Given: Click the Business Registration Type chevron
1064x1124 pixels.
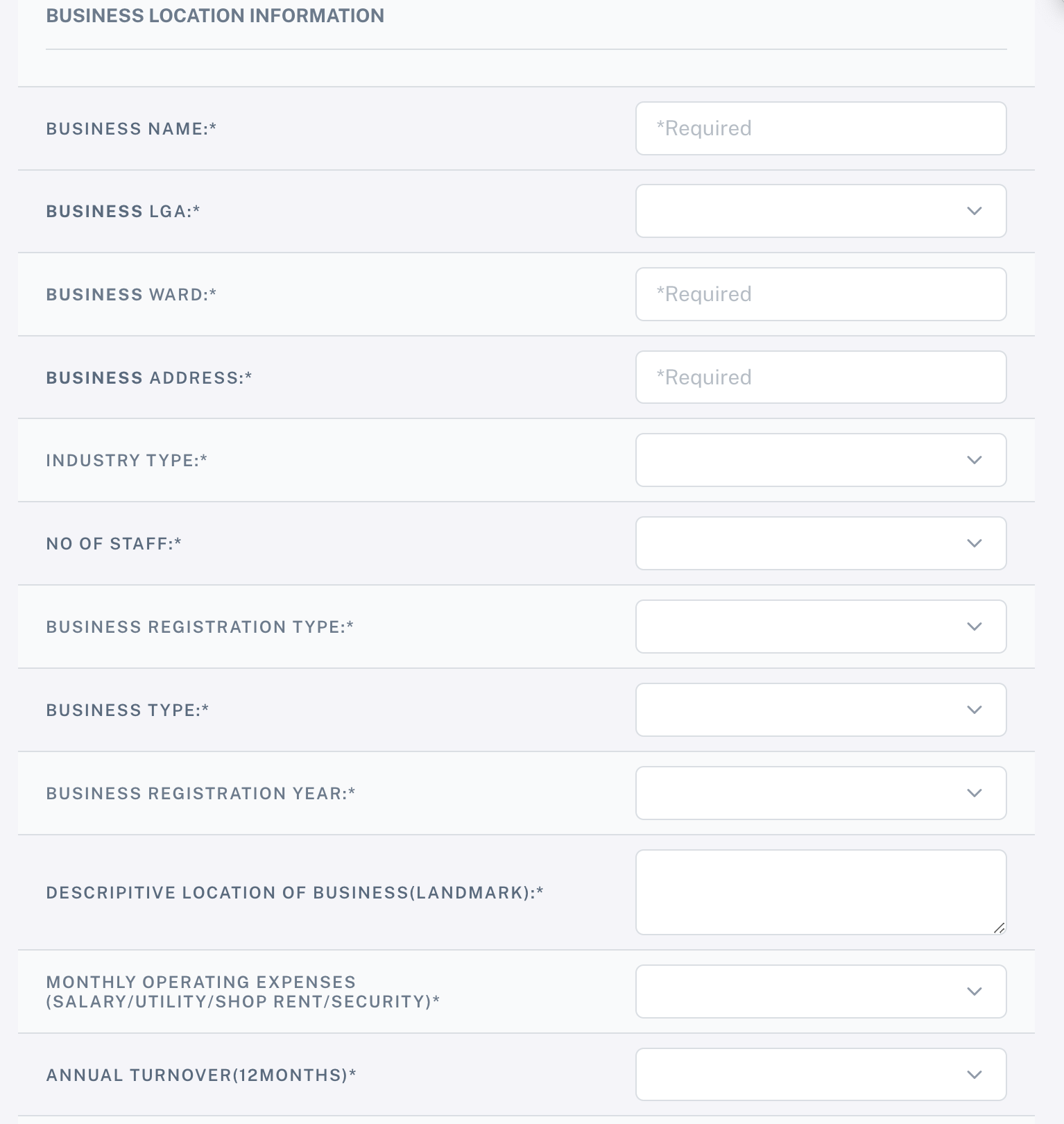Looking at the screenshot, I should point(975,627).
